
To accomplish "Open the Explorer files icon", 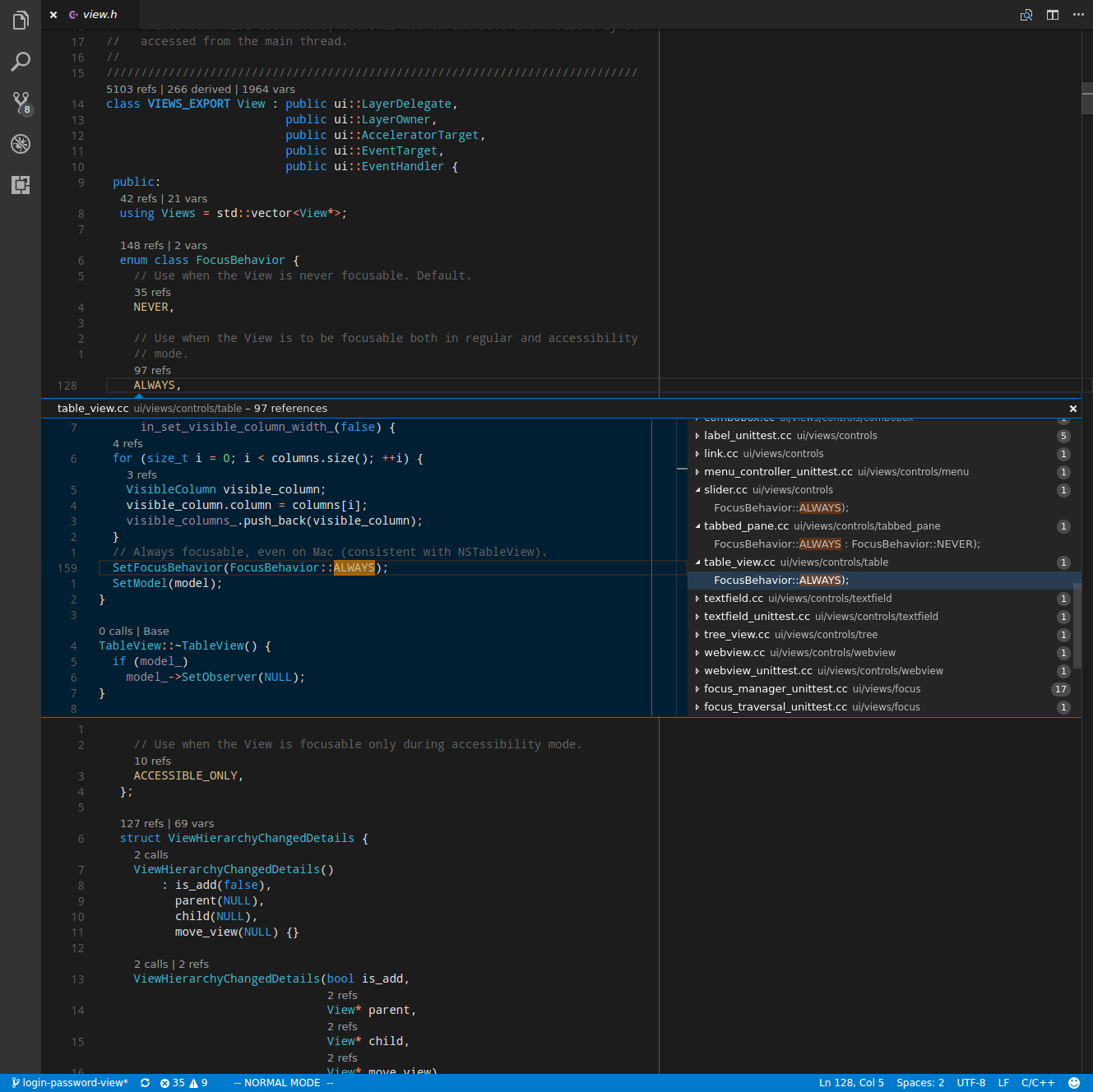I will pyautogui.click(x=21, y=21).
